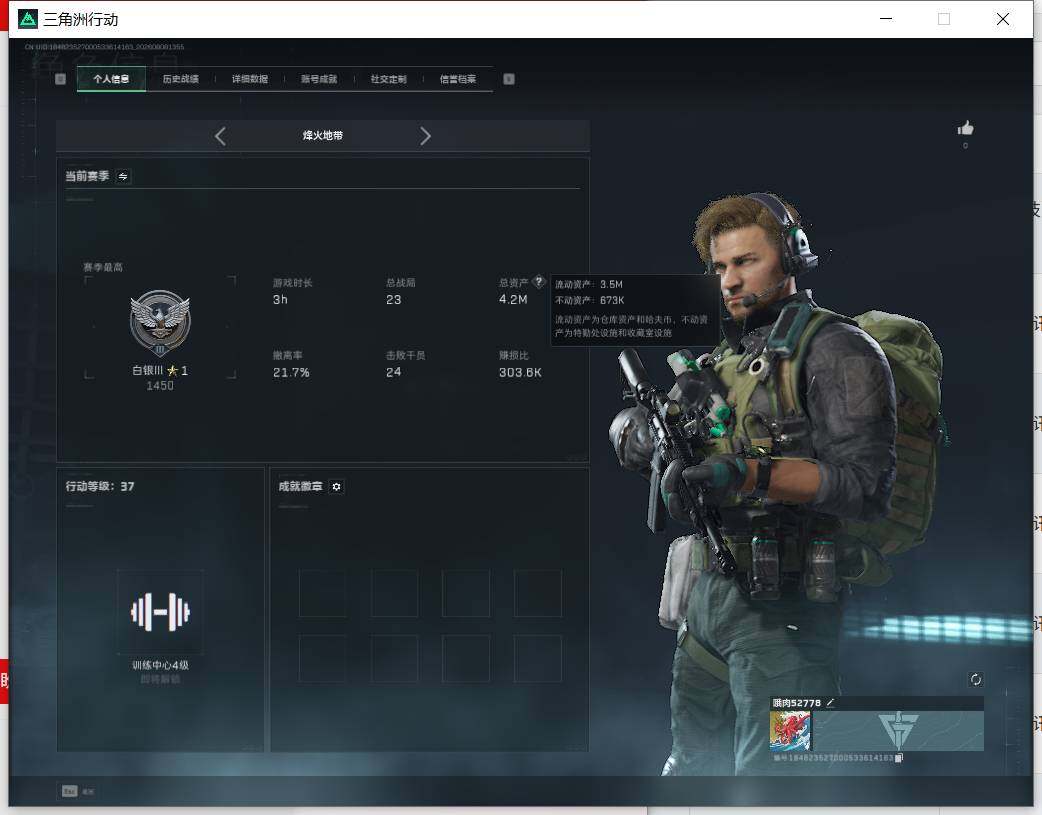Click the 三角洲行动 title bar app icon
1042x815 pixels.
(28, 19)
